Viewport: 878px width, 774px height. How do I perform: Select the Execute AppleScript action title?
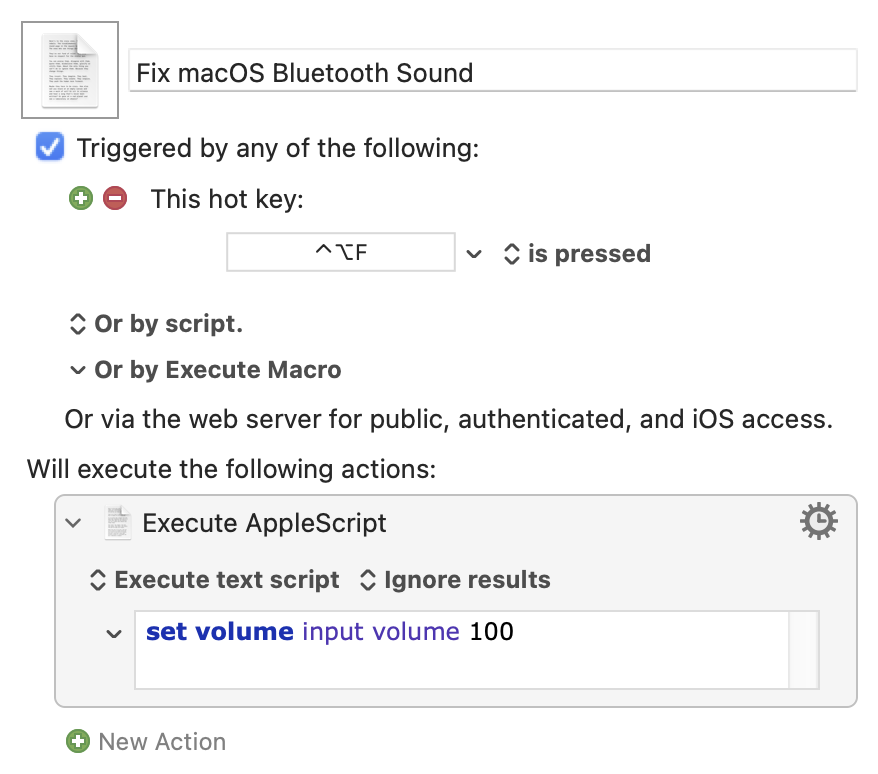pyautogui.click(x=264, y=523)
